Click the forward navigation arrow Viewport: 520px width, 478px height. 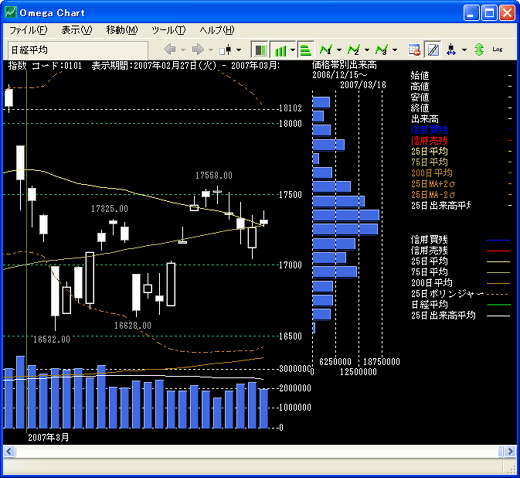coord(198,50)
